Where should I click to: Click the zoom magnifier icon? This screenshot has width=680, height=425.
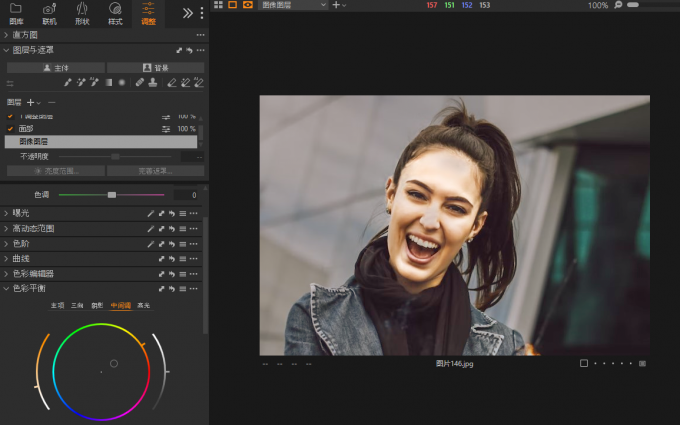pyautogui.click(x=618, y=5)
